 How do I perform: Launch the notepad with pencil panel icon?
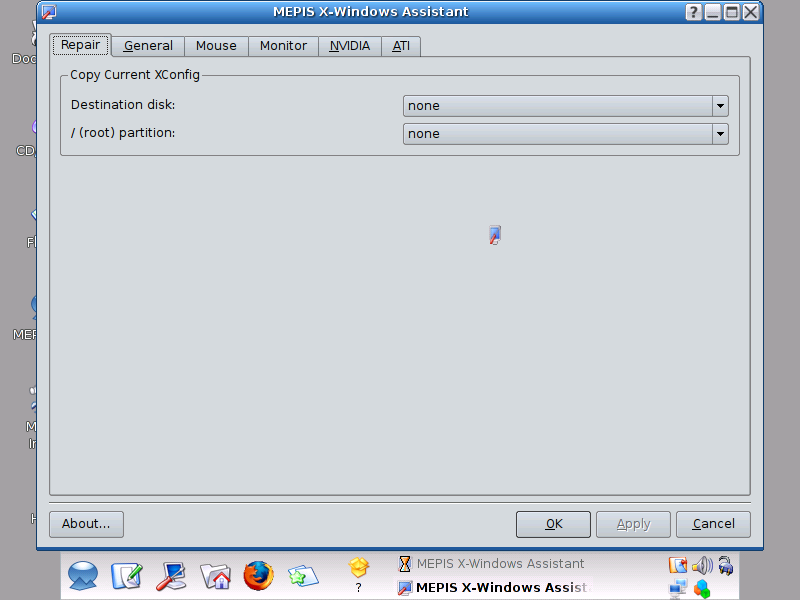pyautogui.click(x=126, y=576)
